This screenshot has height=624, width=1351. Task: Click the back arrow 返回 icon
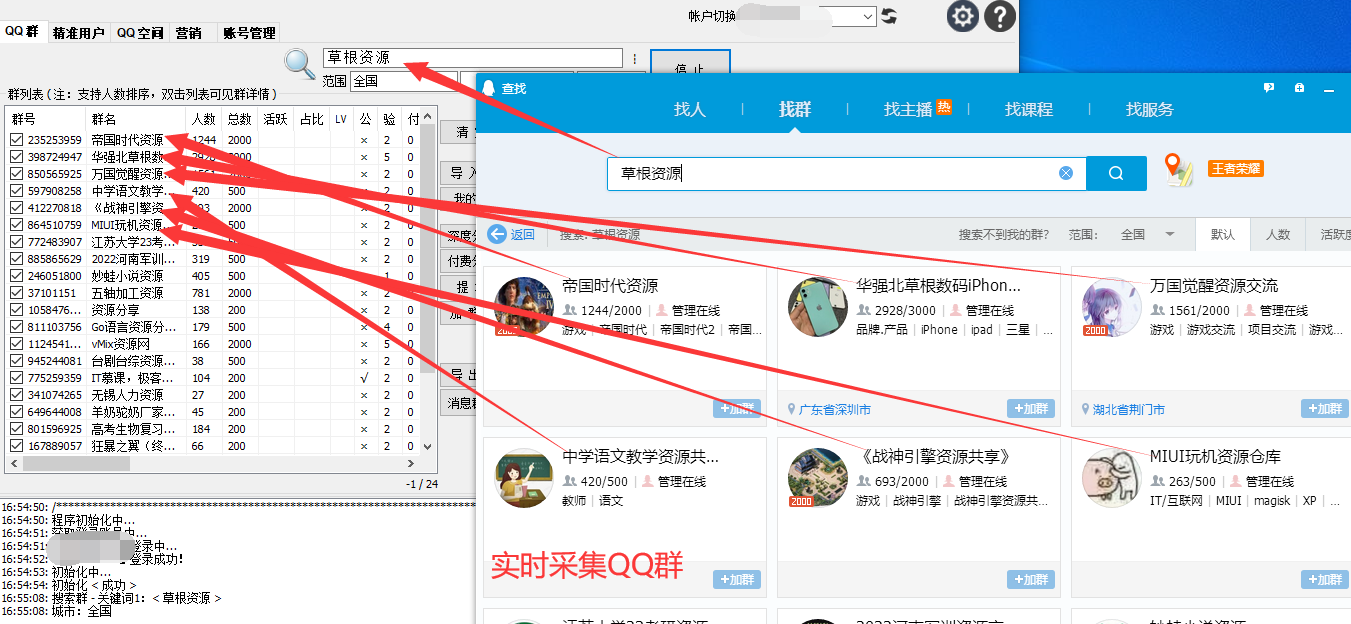click(497, 234)
